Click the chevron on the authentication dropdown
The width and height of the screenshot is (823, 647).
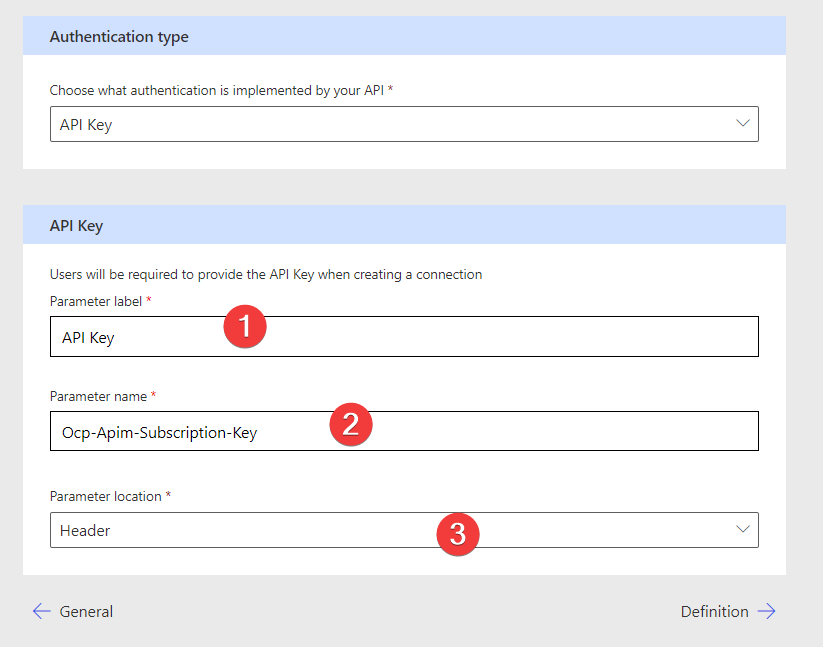[742, 123]
